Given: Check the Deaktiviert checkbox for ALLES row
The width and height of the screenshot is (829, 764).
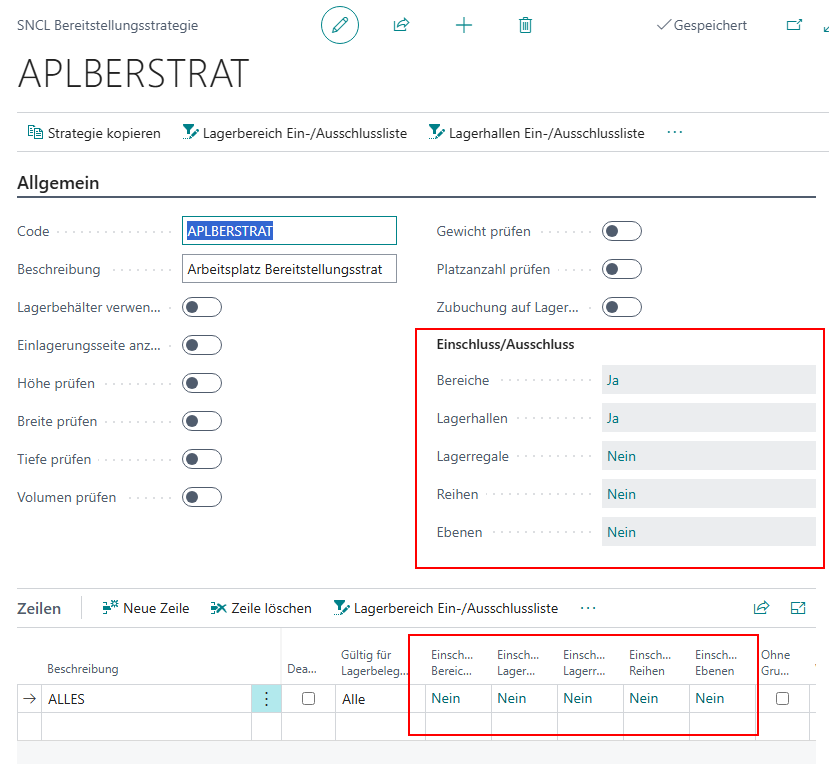Looking at the screenshot, I should (x=308, y=699).
